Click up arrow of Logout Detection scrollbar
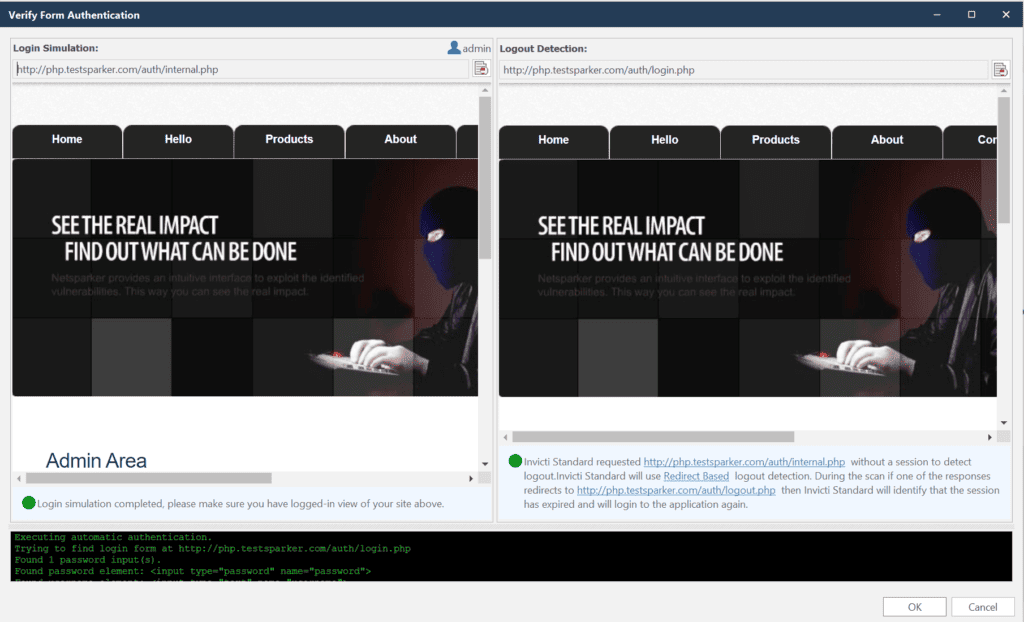The image size is (1024, 622). pyautogui.click(x=1004, y=91)
